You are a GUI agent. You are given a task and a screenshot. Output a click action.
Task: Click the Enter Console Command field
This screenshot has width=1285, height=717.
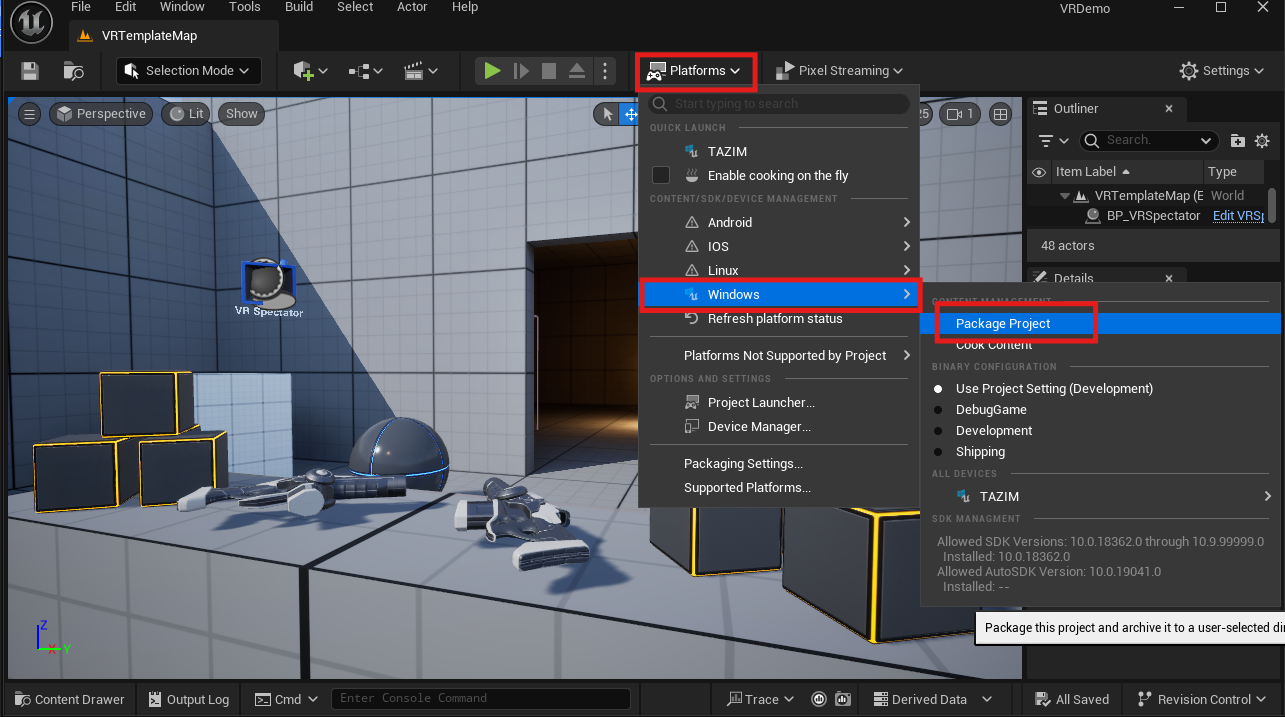(x=480, y=698)
